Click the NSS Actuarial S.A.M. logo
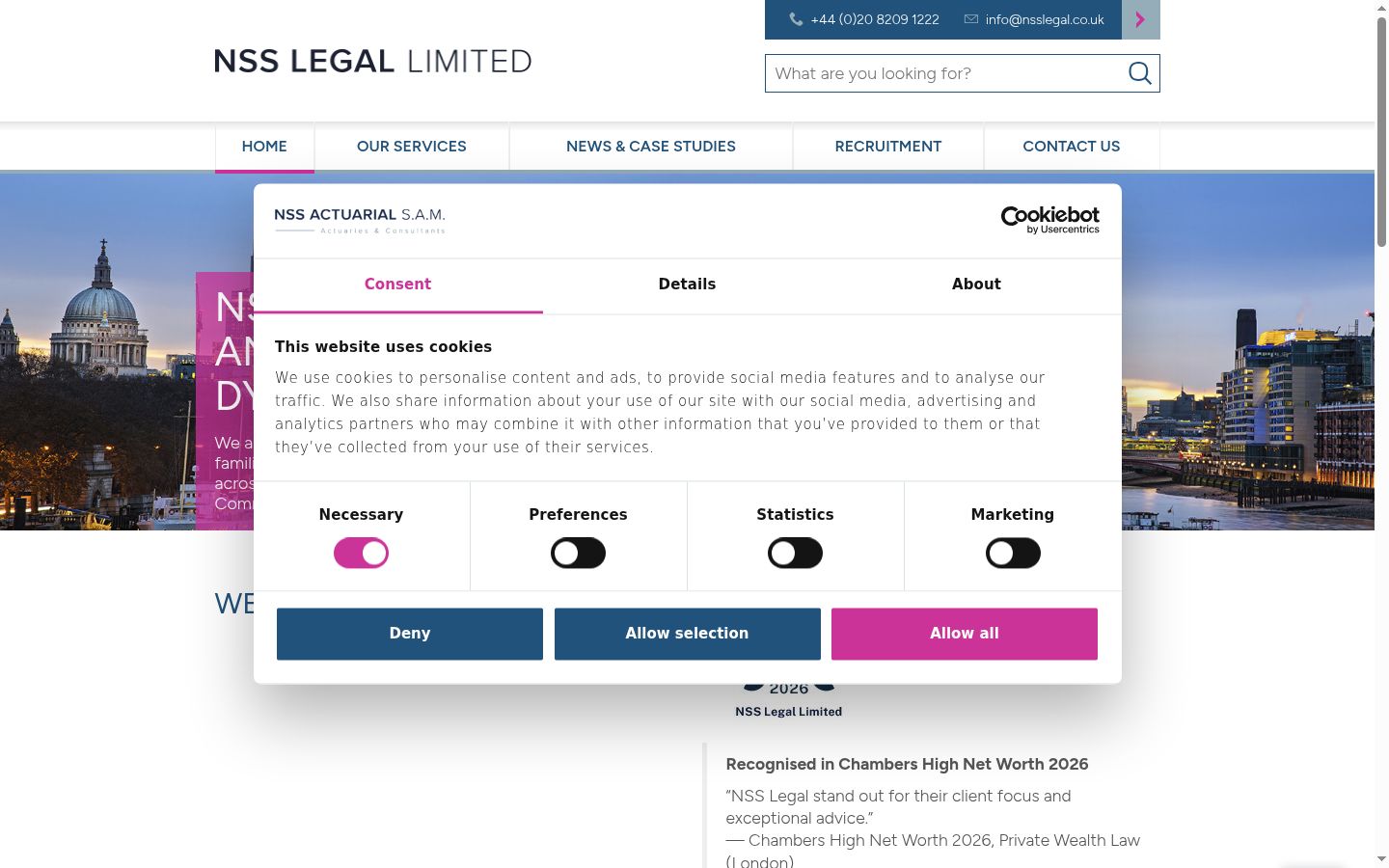This screenshot has width=1389, height=868. point(360,220)
